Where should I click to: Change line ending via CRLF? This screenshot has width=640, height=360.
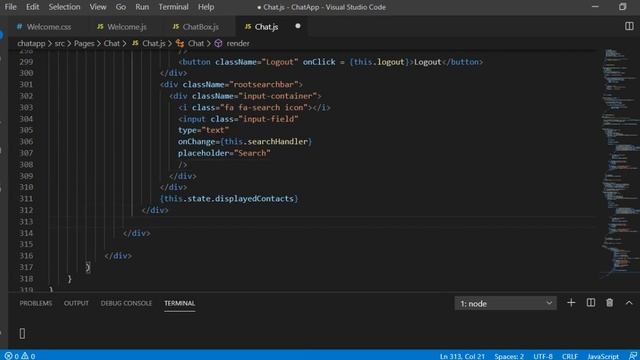(x=569, y=356)
